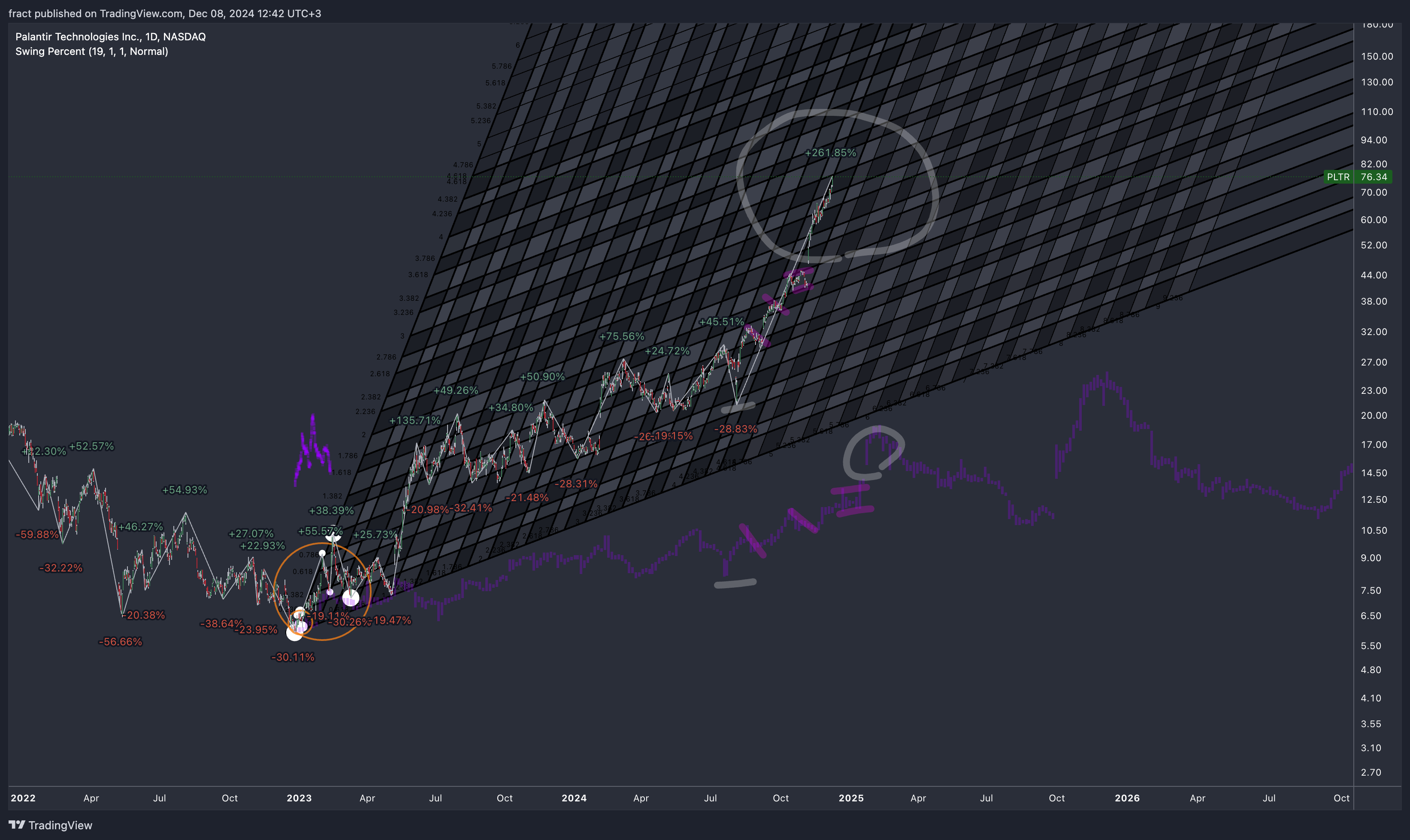Click the '2026' year label on time axis

pyautogui.click(x=1127, y=798)
